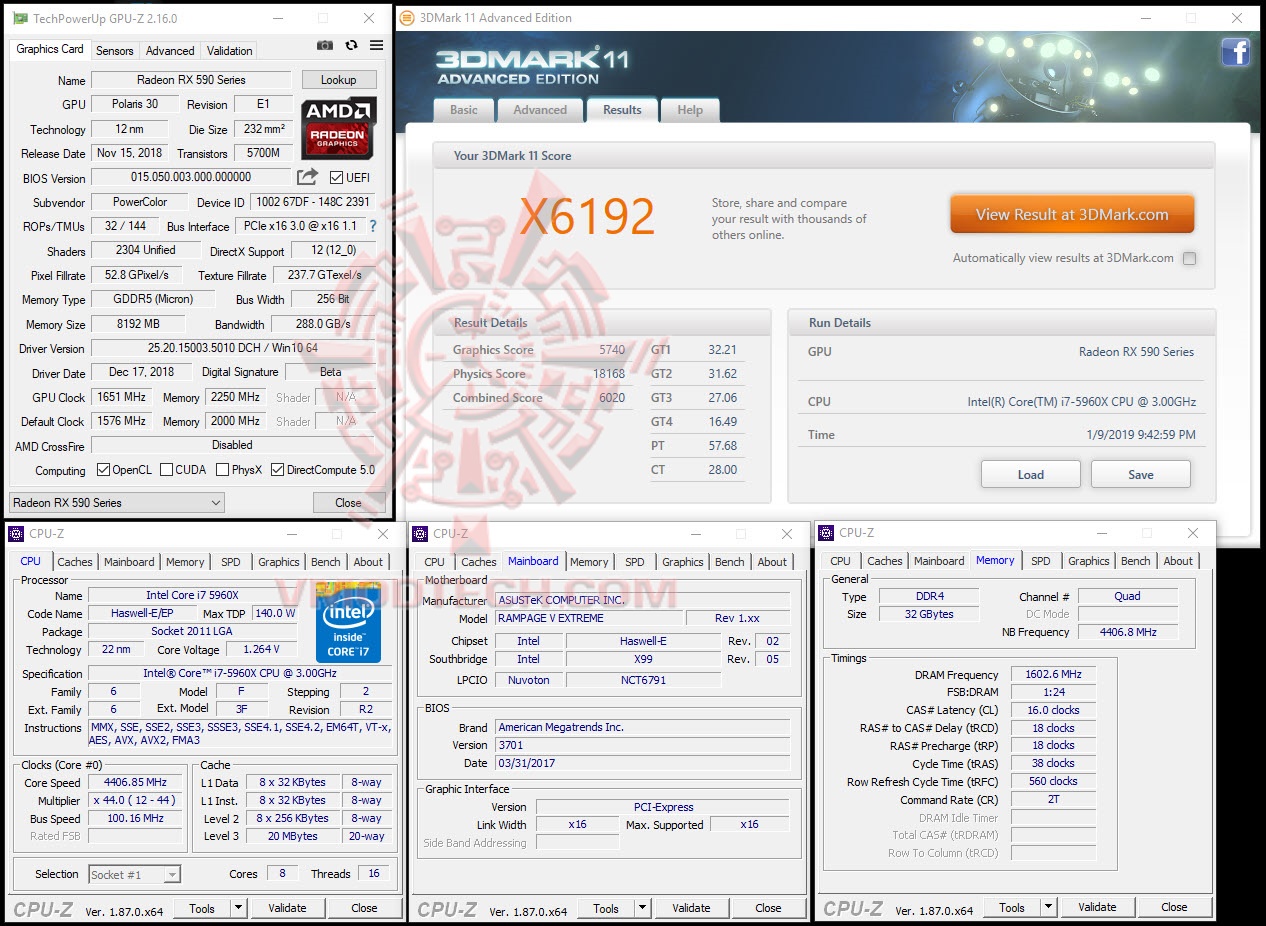Expand Tools dropdown arrow in Memory window

coord(1048,907)
